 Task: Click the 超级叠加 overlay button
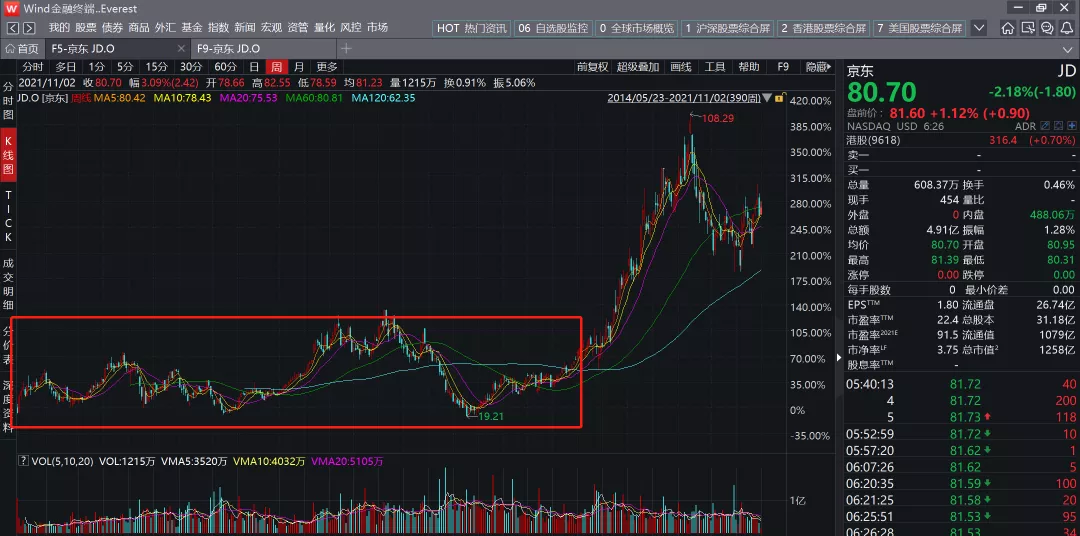(x=638, y=67)
